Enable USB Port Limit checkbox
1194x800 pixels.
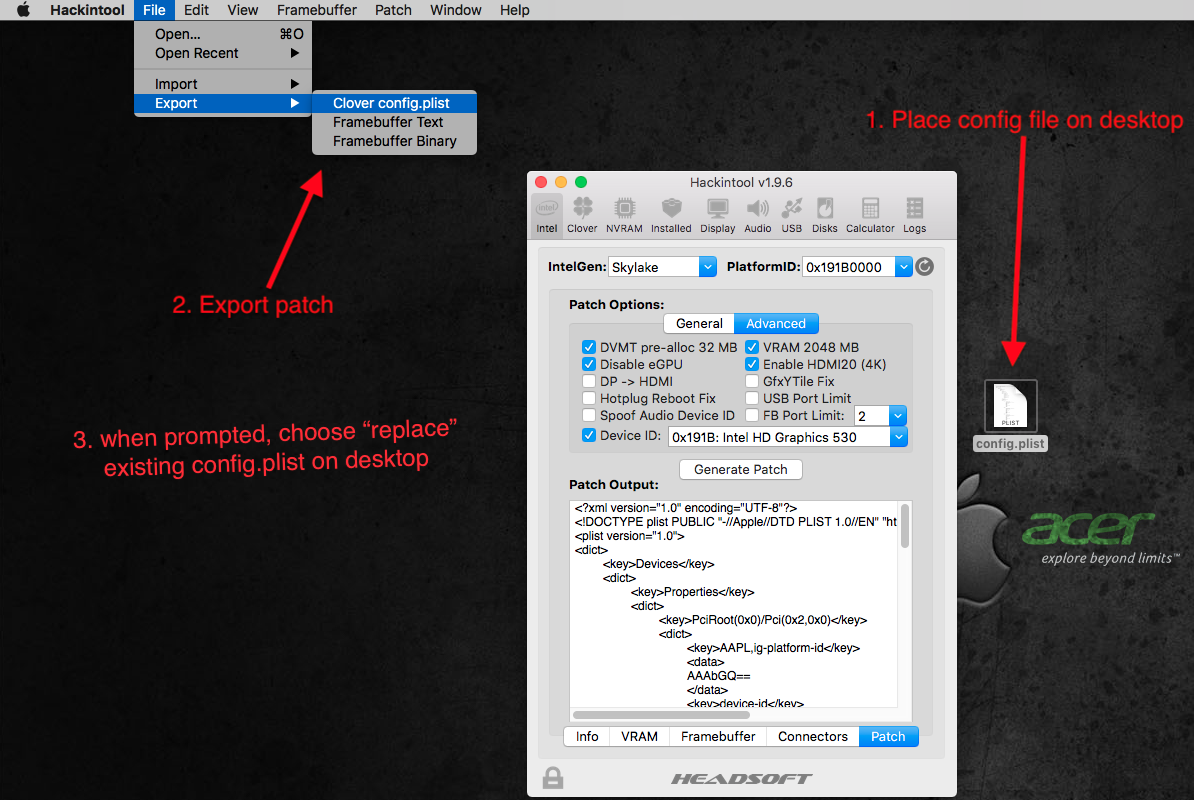[x=752, y=398]
